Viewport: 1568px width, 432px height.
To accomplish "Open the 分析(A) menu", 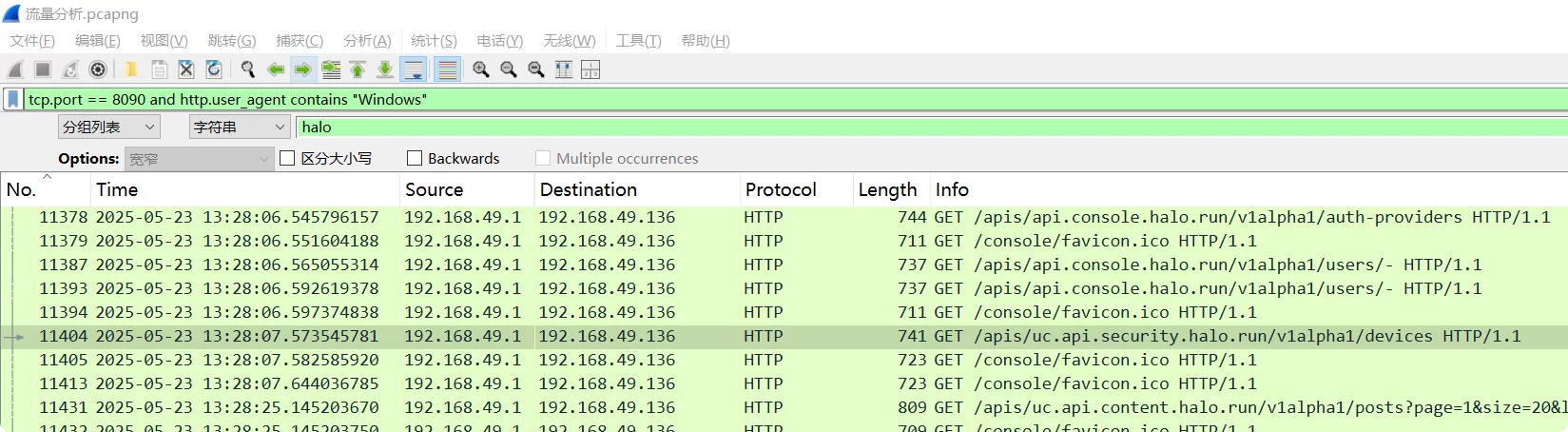I will coord(367,41).
